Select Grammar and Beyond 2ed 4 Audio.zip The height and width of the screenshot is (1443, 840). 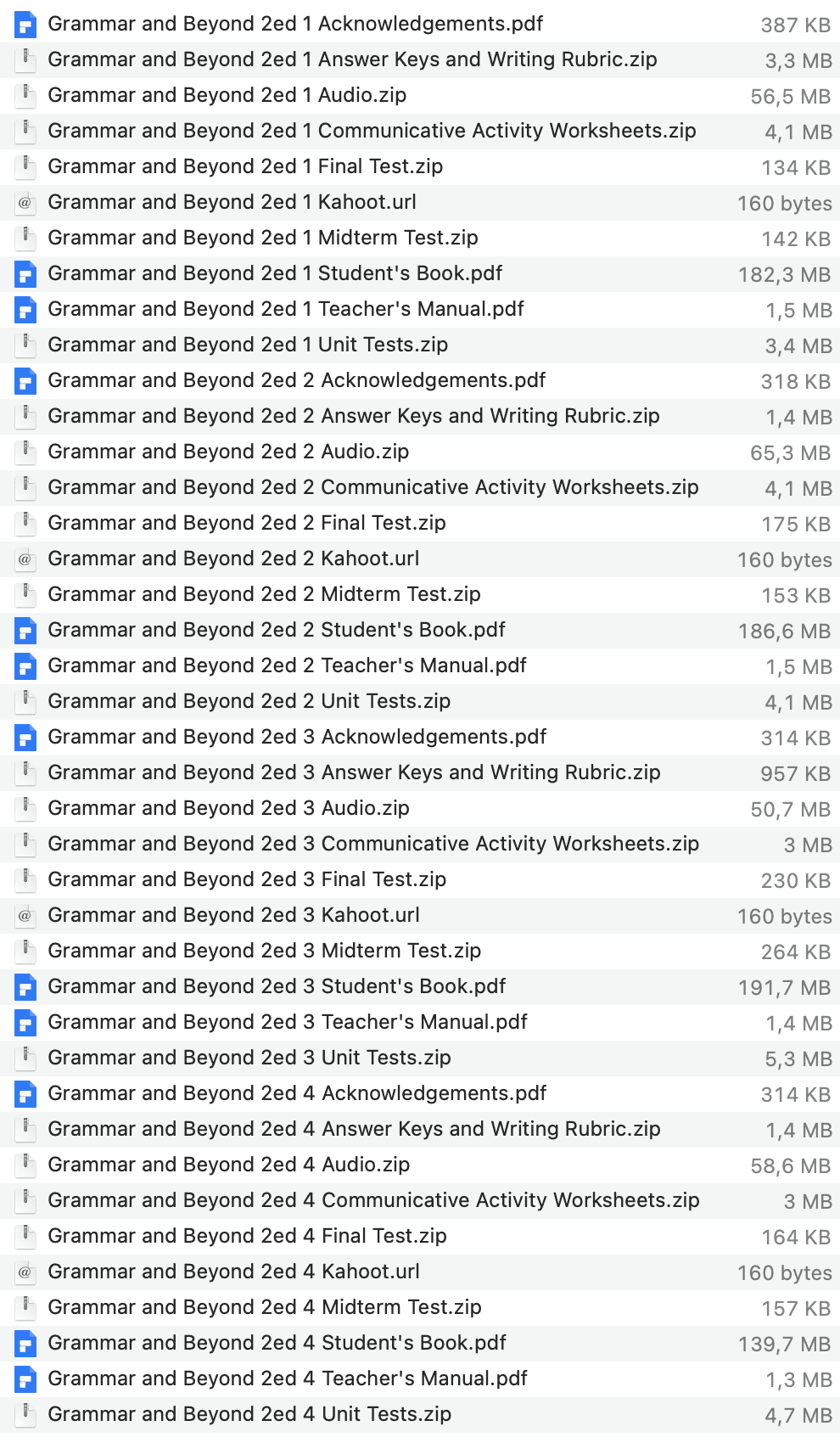point(229,1165)
